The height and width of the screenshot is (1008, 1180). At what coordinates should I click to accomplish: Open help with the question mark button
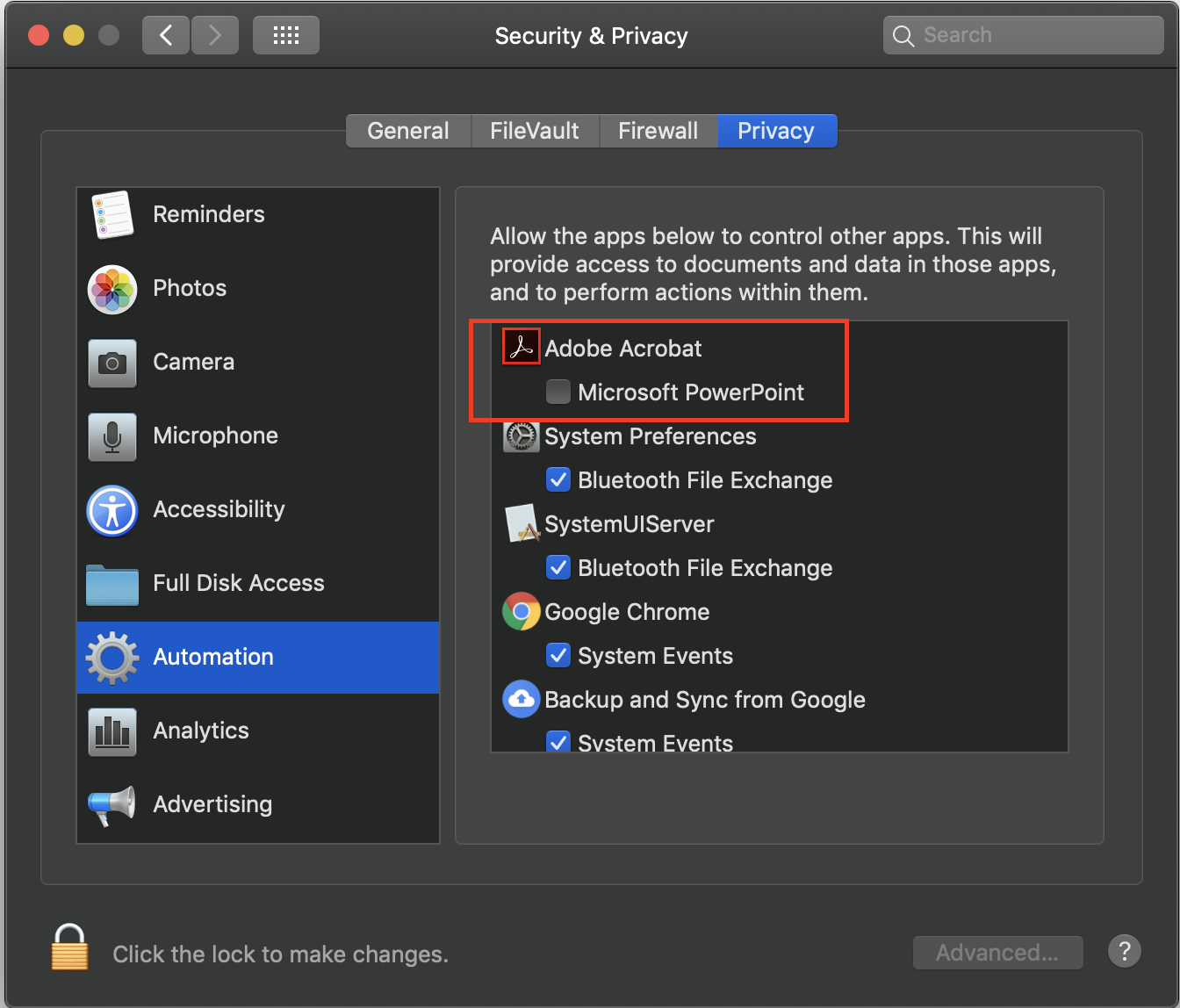pyautogui.click(x=1125, y=950)
